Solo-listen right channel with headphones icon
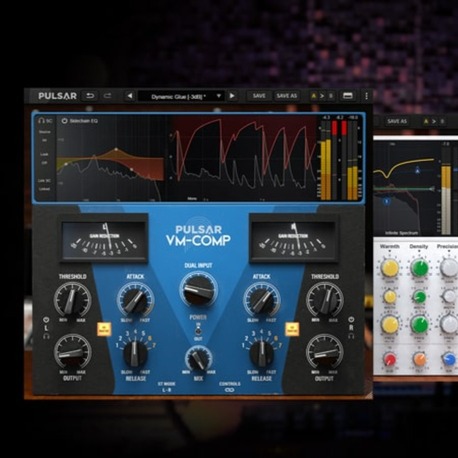Screen dimensions: 458x458 point(351,336)
